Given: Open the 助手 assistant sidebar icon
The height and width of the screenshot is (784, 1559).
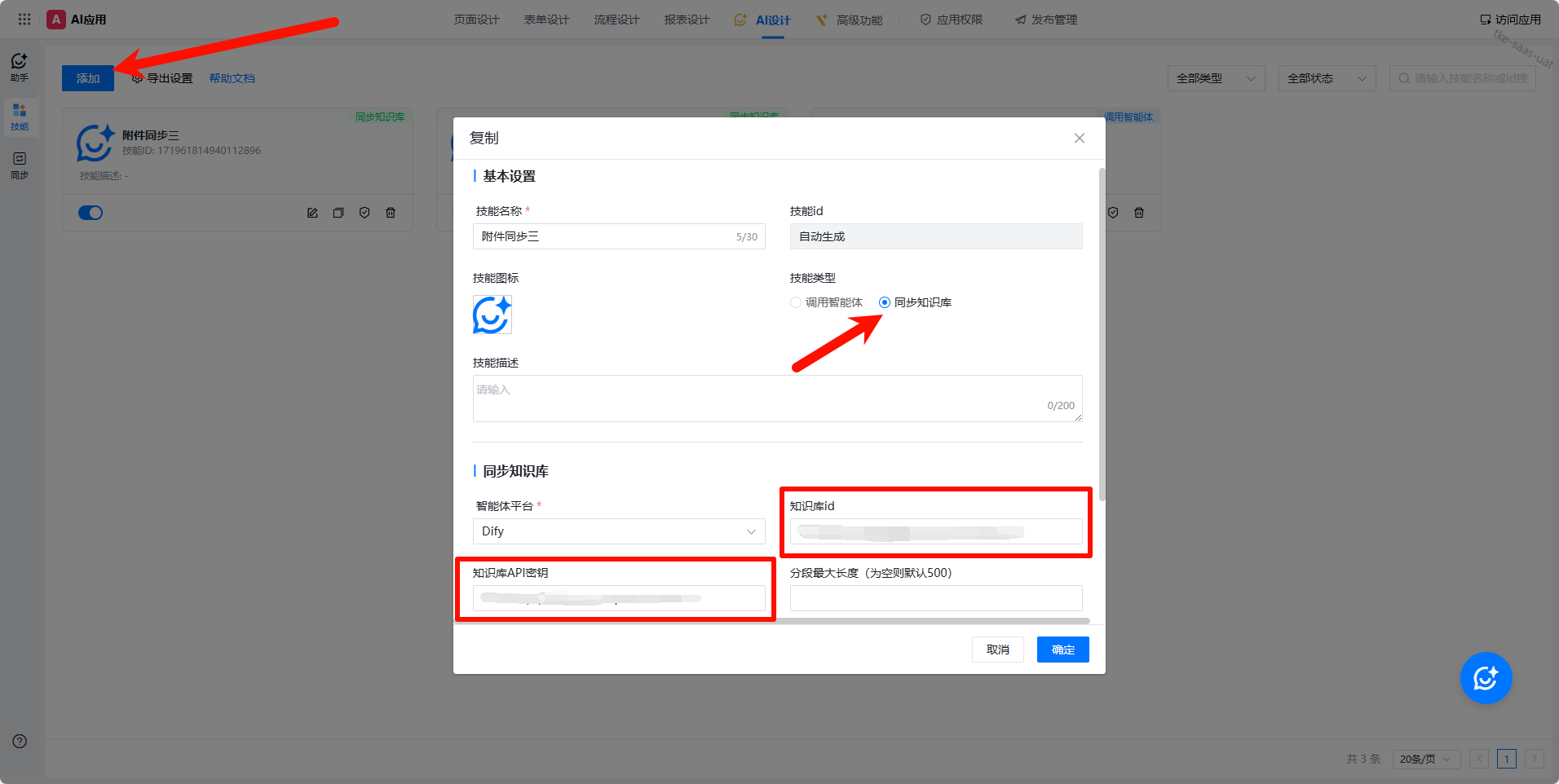Looking at the screenshot, I should tap(20, 67).
